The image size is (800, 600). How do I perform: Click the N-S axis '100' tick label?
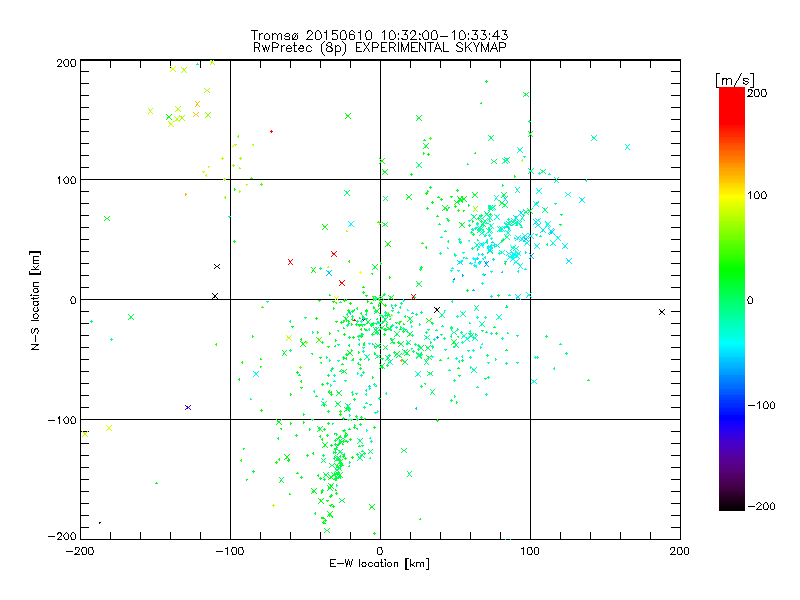66,180
